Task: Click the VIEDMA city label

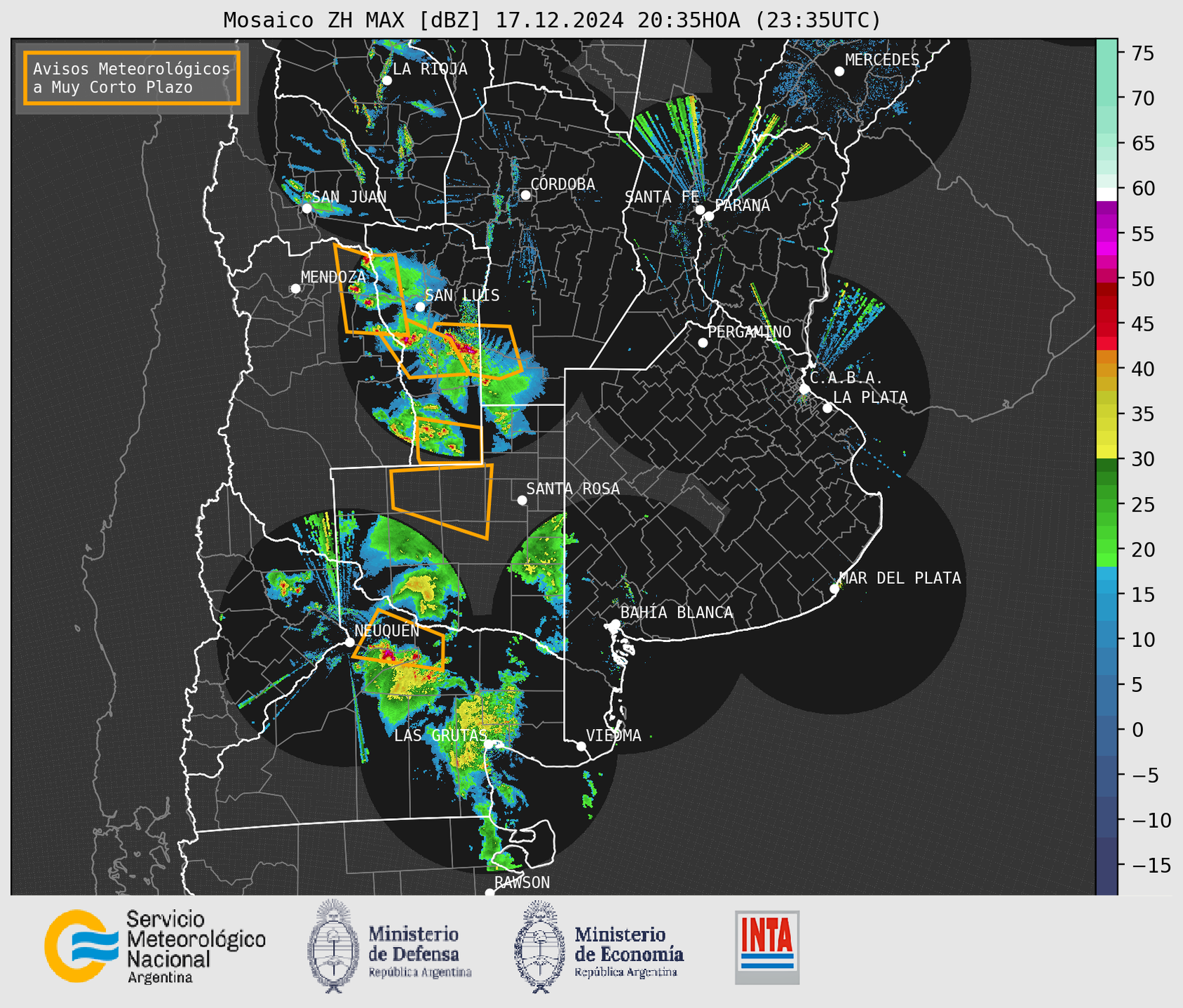Action: (x=614, y=735)
